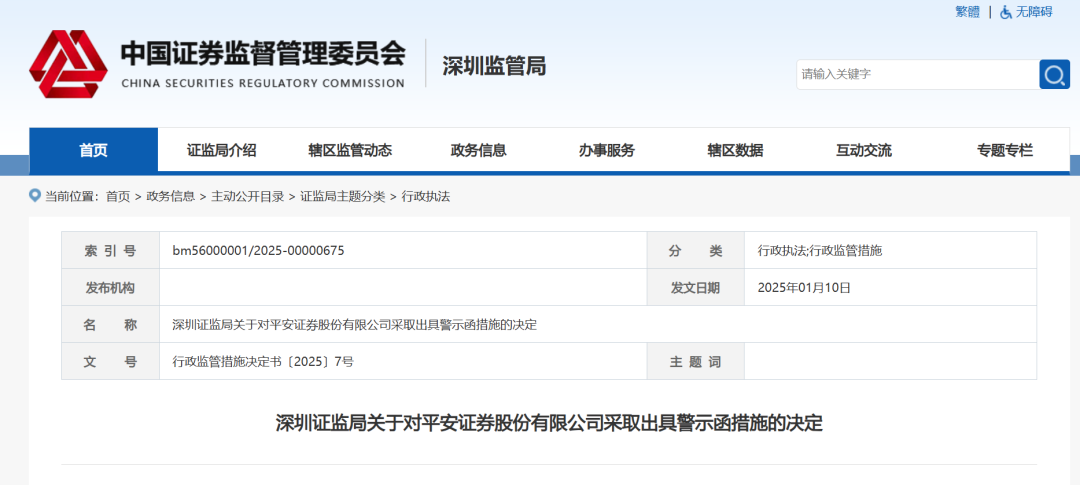
Task: Select index number bm56000001/2025-00000675
Action: click(x=258, y=251)
